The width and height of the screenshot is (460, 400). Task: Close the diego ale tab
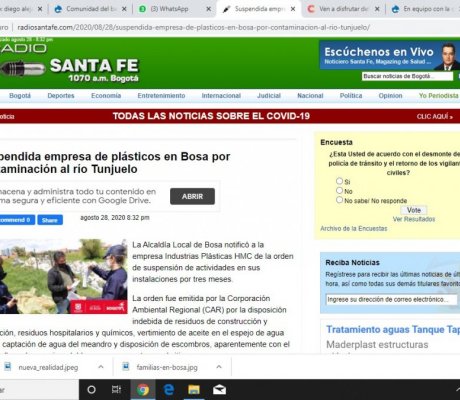coord(40,9)
